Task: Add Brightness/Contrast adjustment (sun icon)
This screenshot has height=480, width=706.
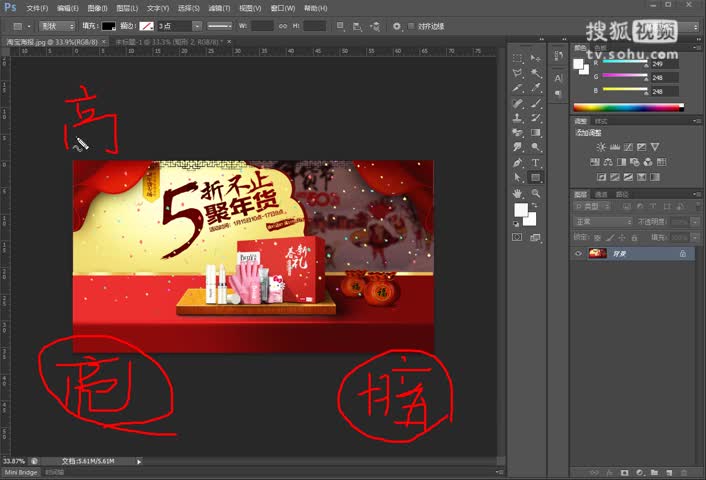Action: tap(601, 147)
